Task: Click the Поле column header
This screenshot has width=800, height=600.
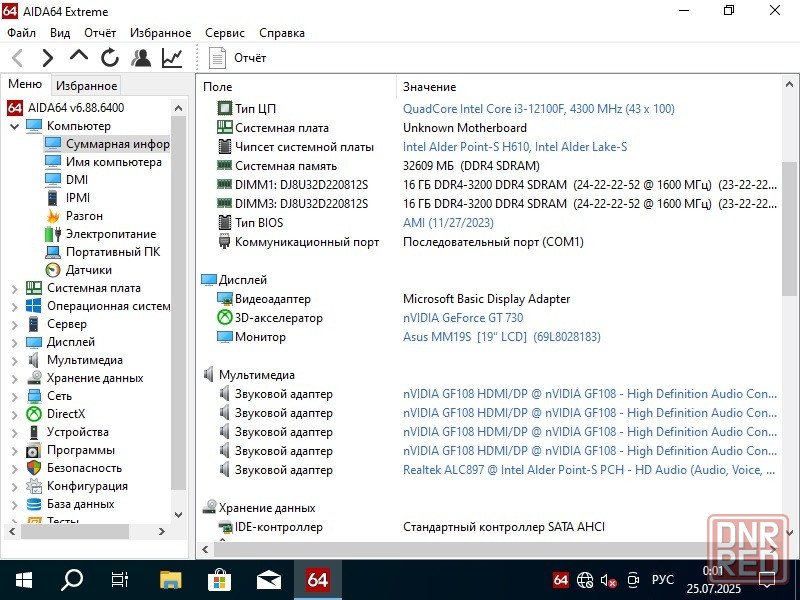Action: [217, 87]
